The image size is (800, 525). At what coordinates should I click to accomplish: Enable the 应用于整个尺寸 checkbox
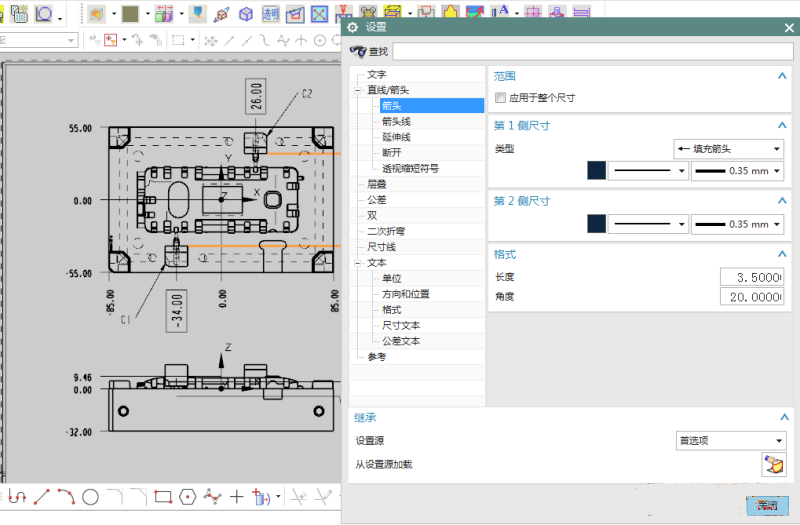point(500,98)
